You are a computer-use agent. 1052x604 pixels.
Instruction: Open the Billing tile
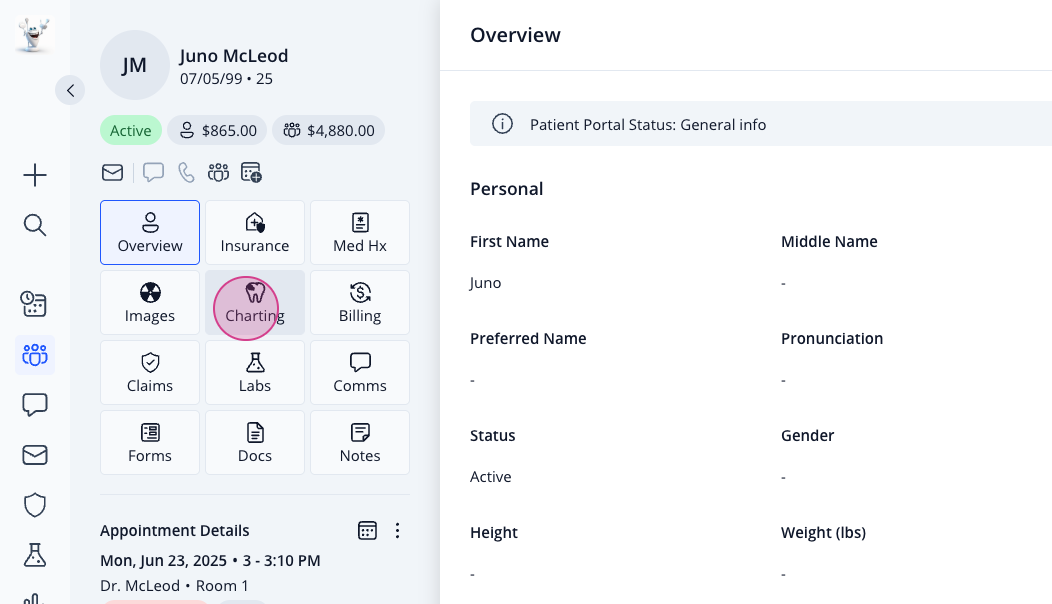tap(360, 303)
